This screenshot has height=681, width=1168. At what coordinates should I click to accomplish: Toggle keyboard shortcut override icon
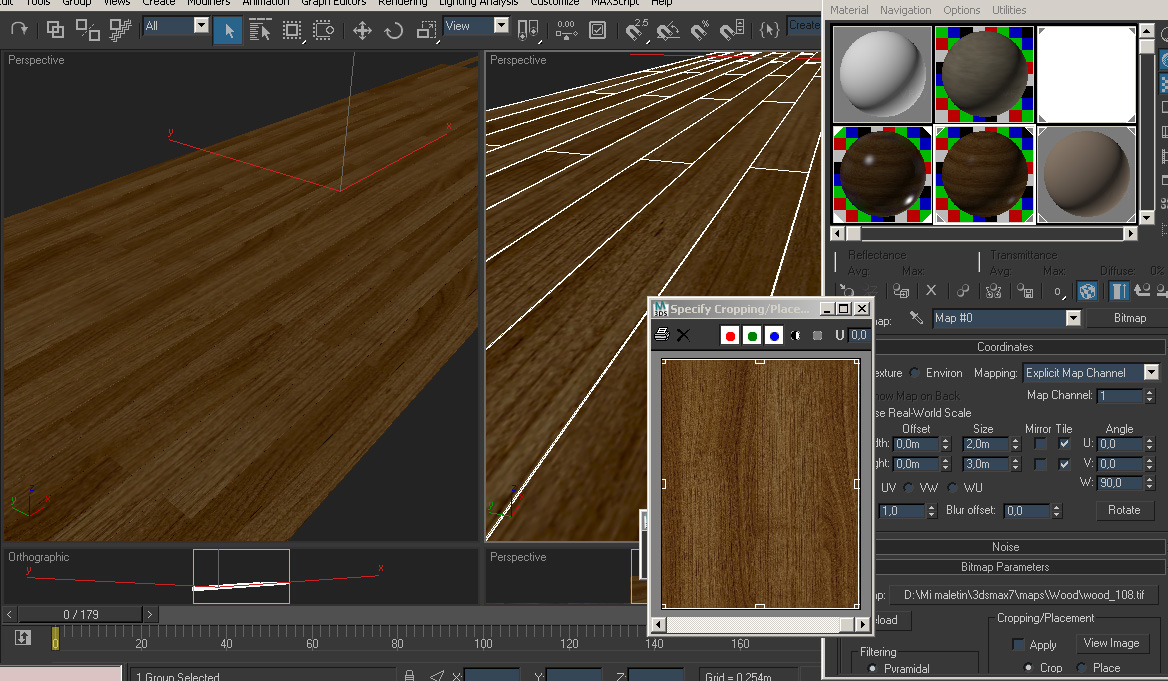597,30
